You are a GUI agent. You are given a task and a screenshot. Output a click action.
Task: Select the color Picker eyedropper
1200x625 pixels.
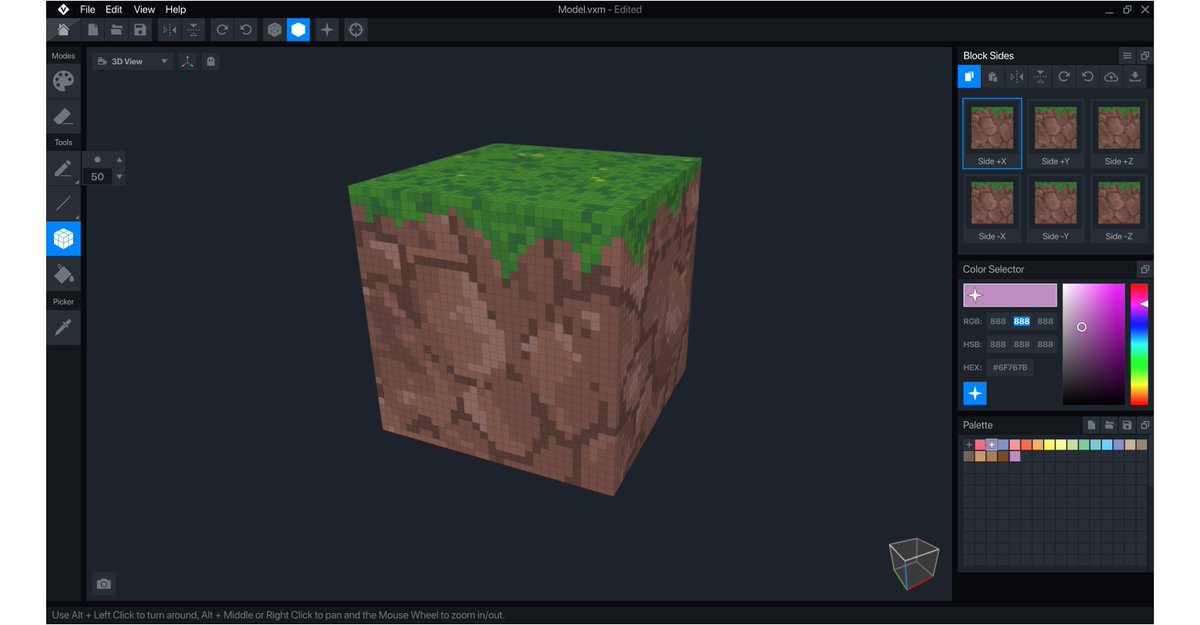pos(63,327)
